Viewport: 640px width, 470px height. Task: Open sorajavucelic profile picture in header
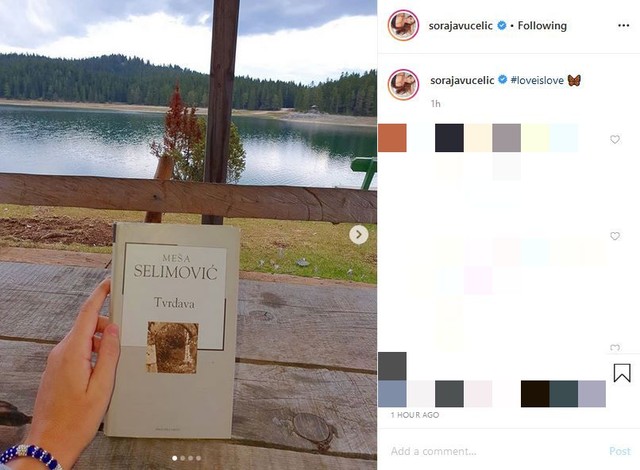coord(403,25)
